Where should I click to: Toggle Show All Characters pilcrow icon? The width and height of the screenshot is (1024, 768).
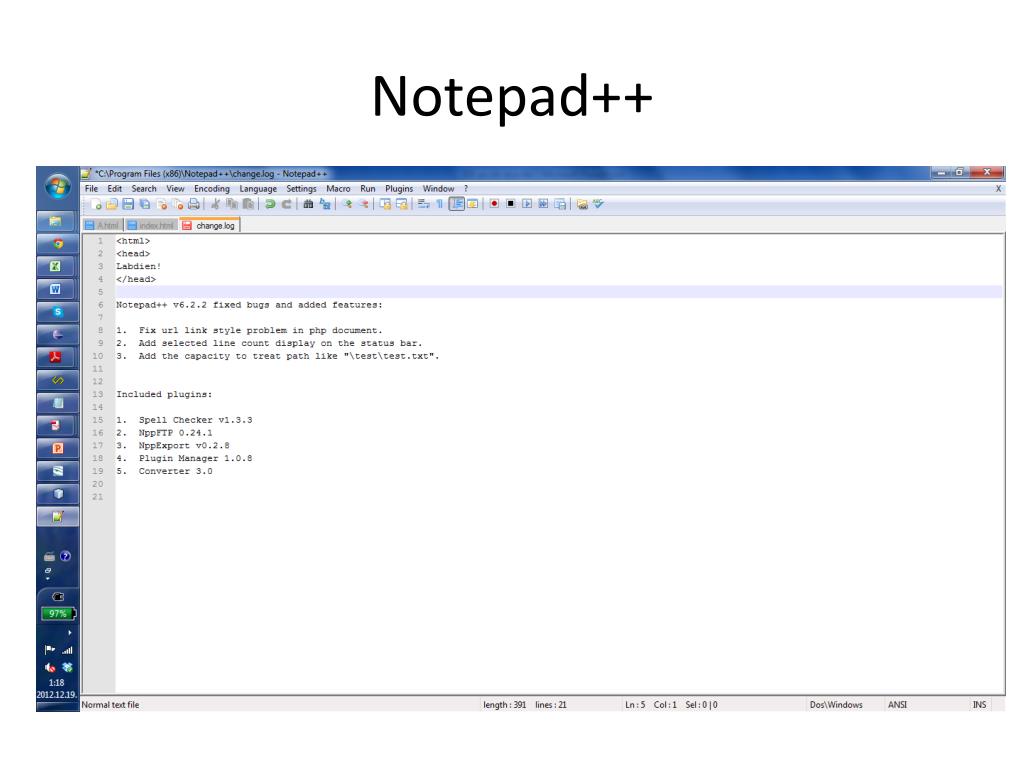(440, 204)
